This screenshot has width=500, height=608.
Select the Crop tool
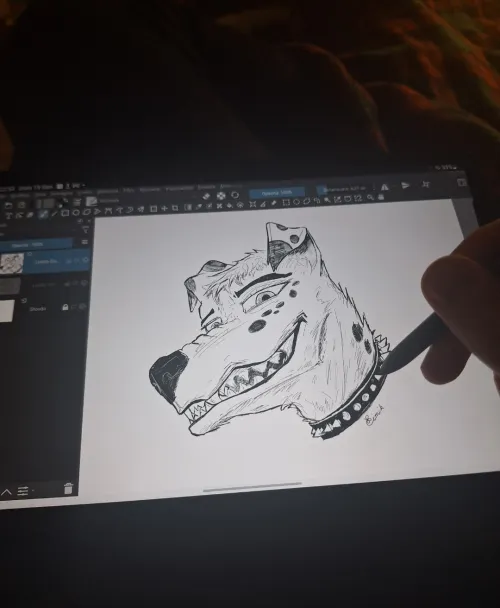(175, 208)
